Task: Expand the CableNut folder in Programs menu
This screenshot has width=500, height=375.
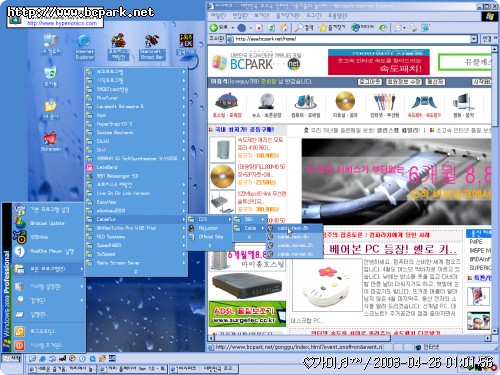Action: coord(136,219)
